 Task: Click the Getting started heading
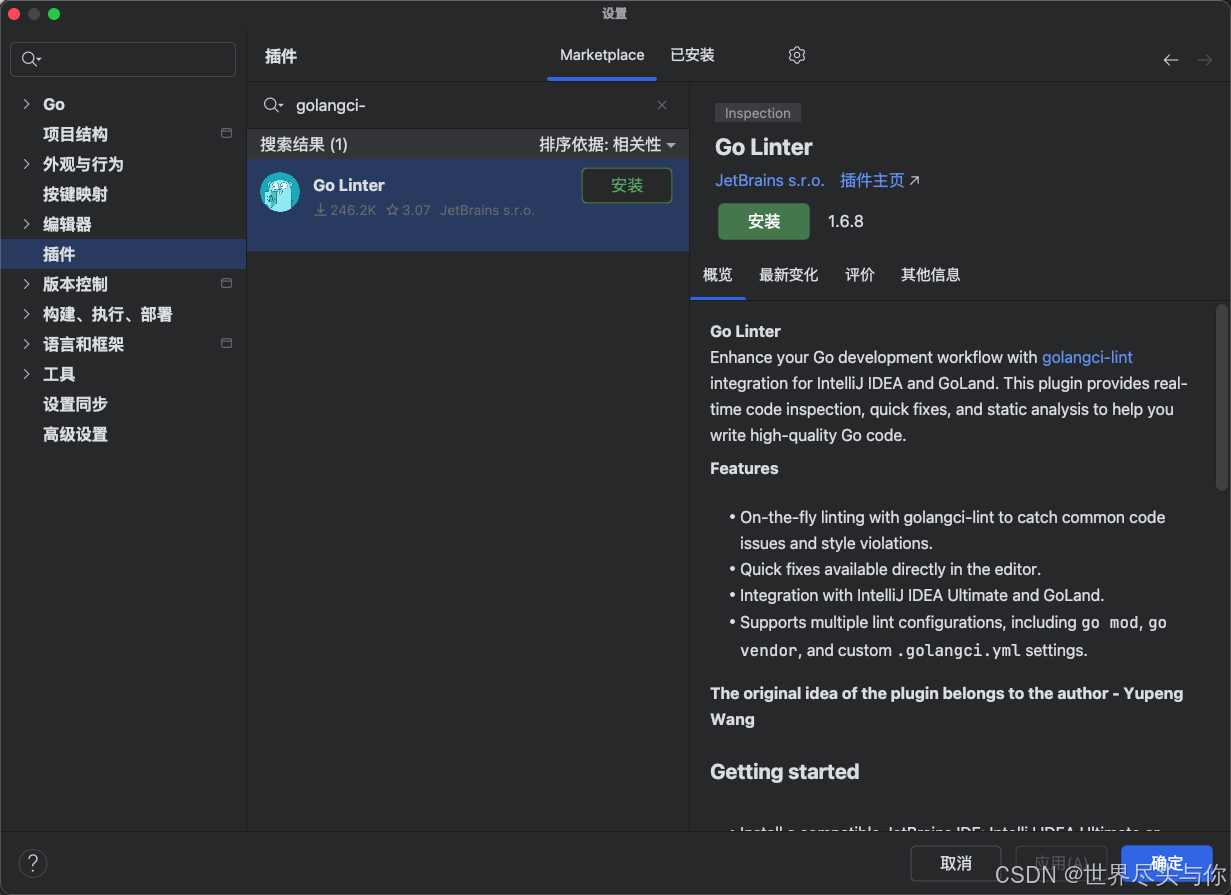point(785,771)
